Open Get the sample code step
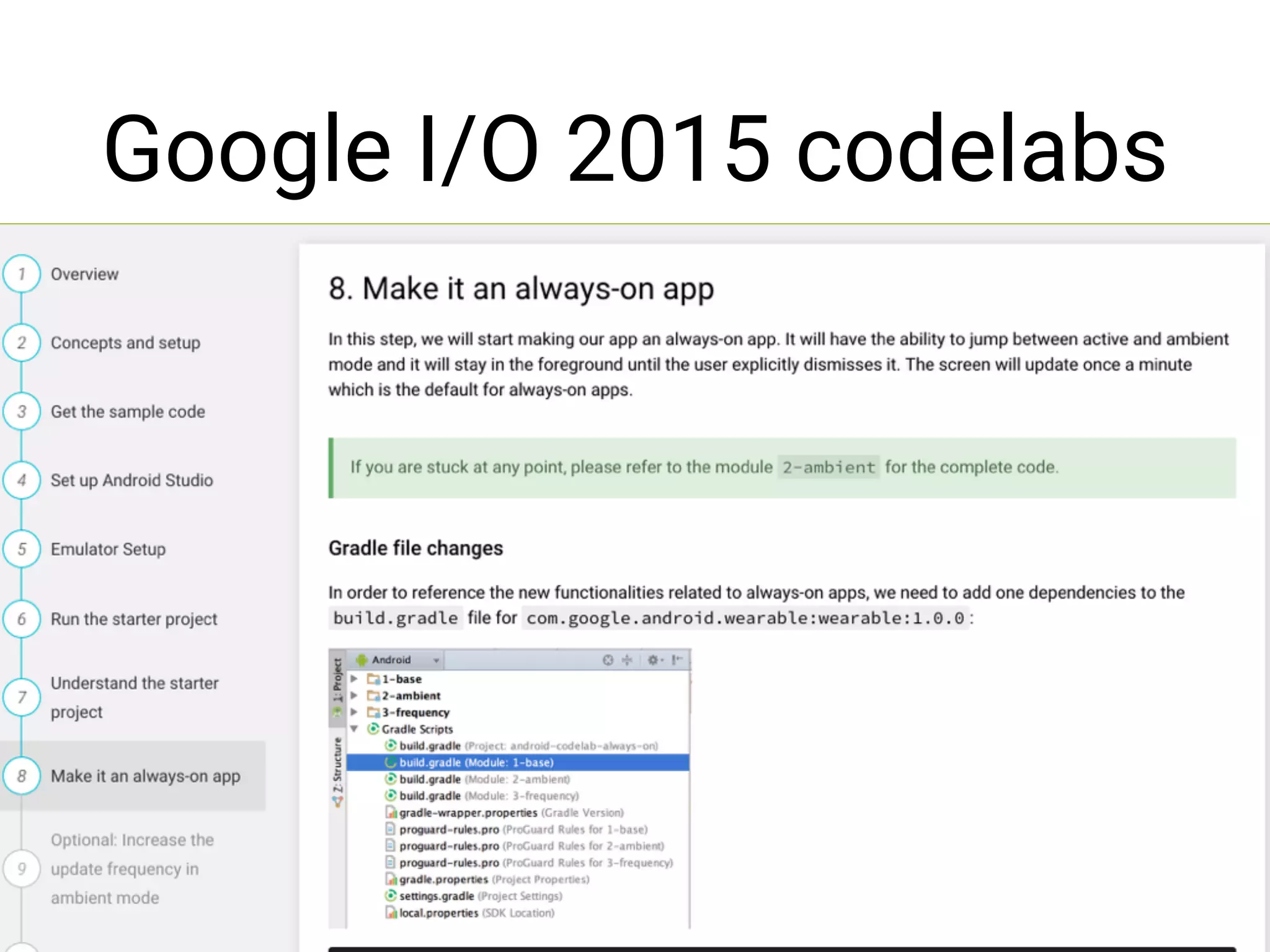The width and height of the screenshot is (1270, 952). [x=128, y=412]
